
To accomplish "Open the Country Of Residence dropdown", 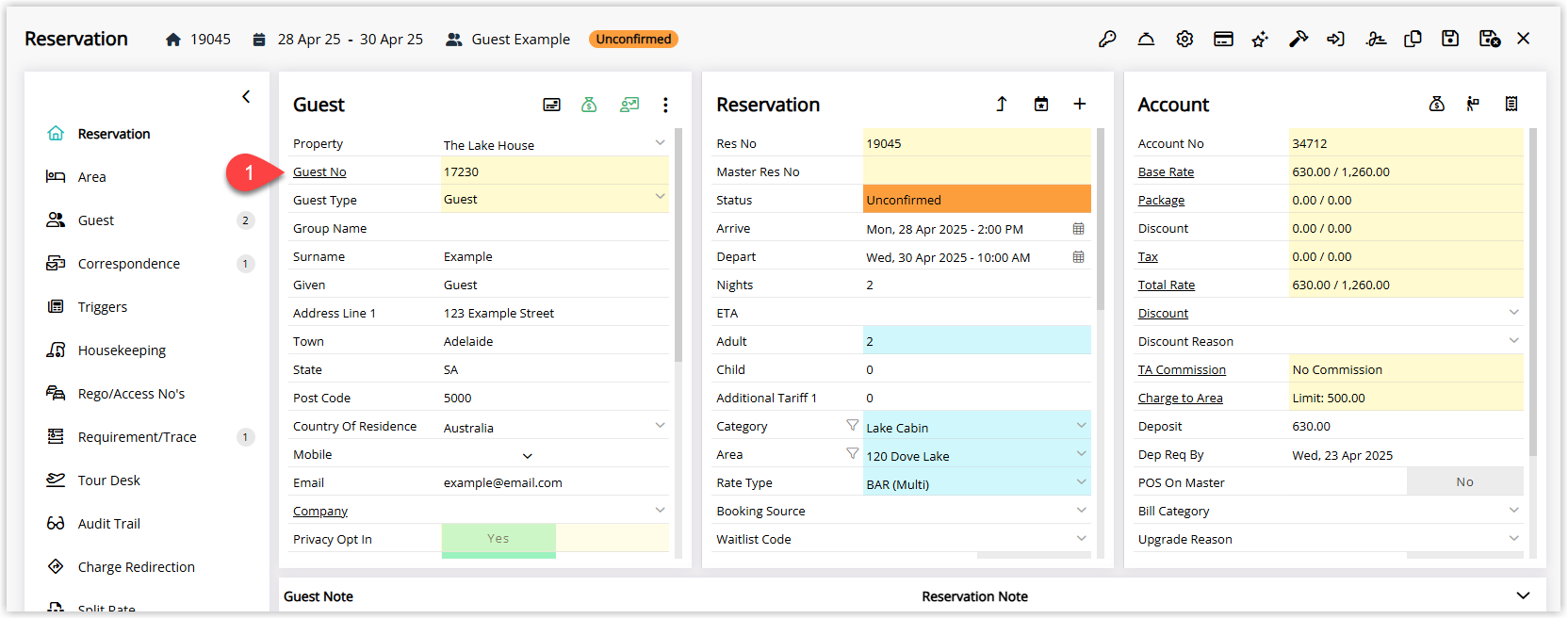I will pos(660,426).
